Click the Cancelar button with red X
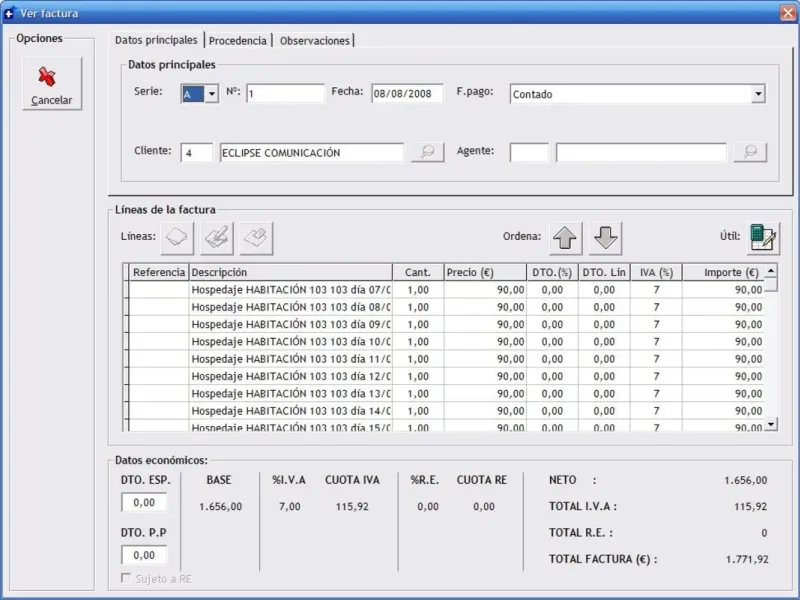This screenshot has width=800, height=600. (52, 84)
